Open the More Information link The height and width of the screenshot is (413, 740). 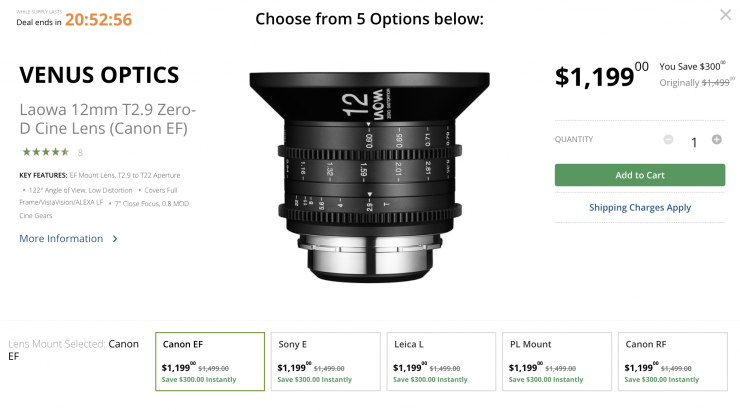[x=61, y=239]
